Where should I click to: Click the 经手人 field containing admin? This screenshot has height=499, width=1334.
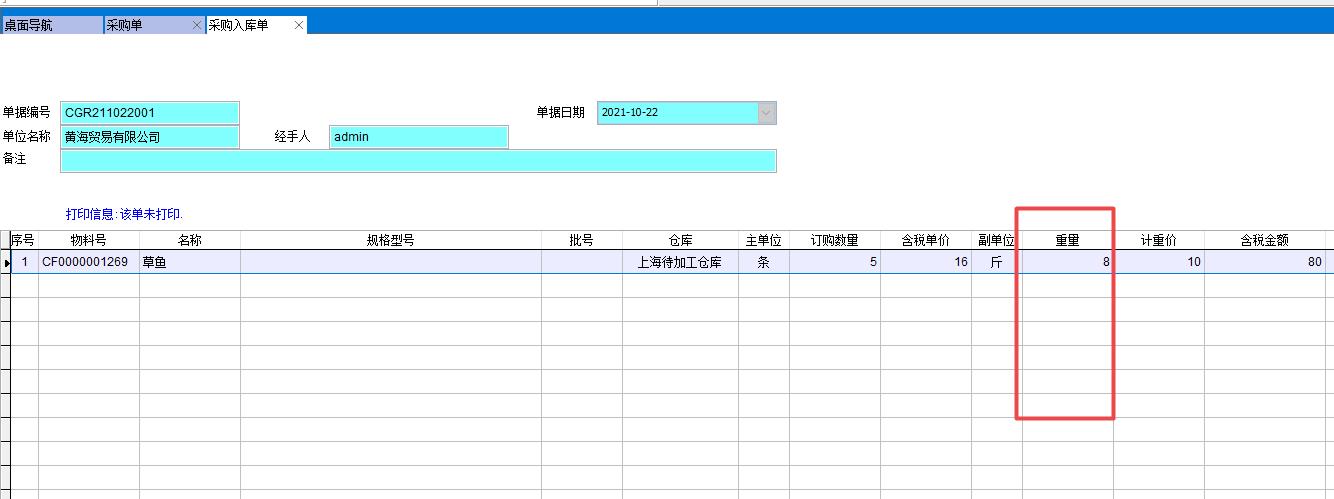point(418,137)
